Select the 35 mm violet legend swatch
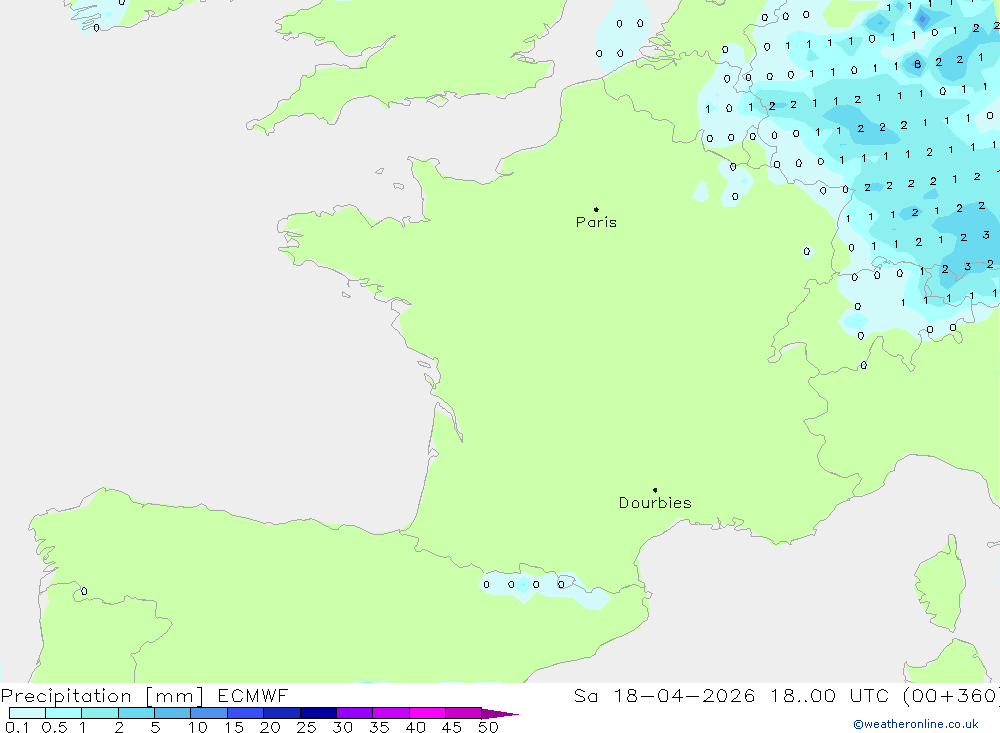 pos(390,713)
